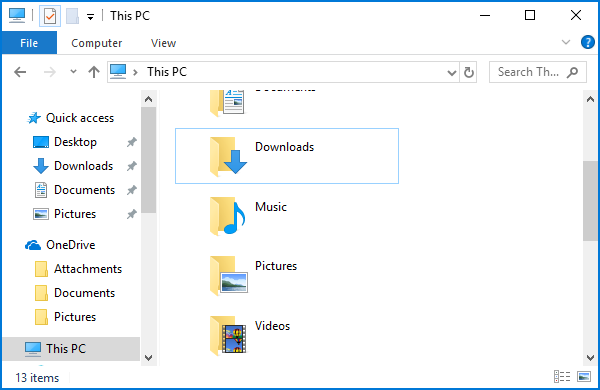This screenshot has height=390, width=600.
Task: Click the main pane scrollbar thumb
Action: (x=590, y=201)
